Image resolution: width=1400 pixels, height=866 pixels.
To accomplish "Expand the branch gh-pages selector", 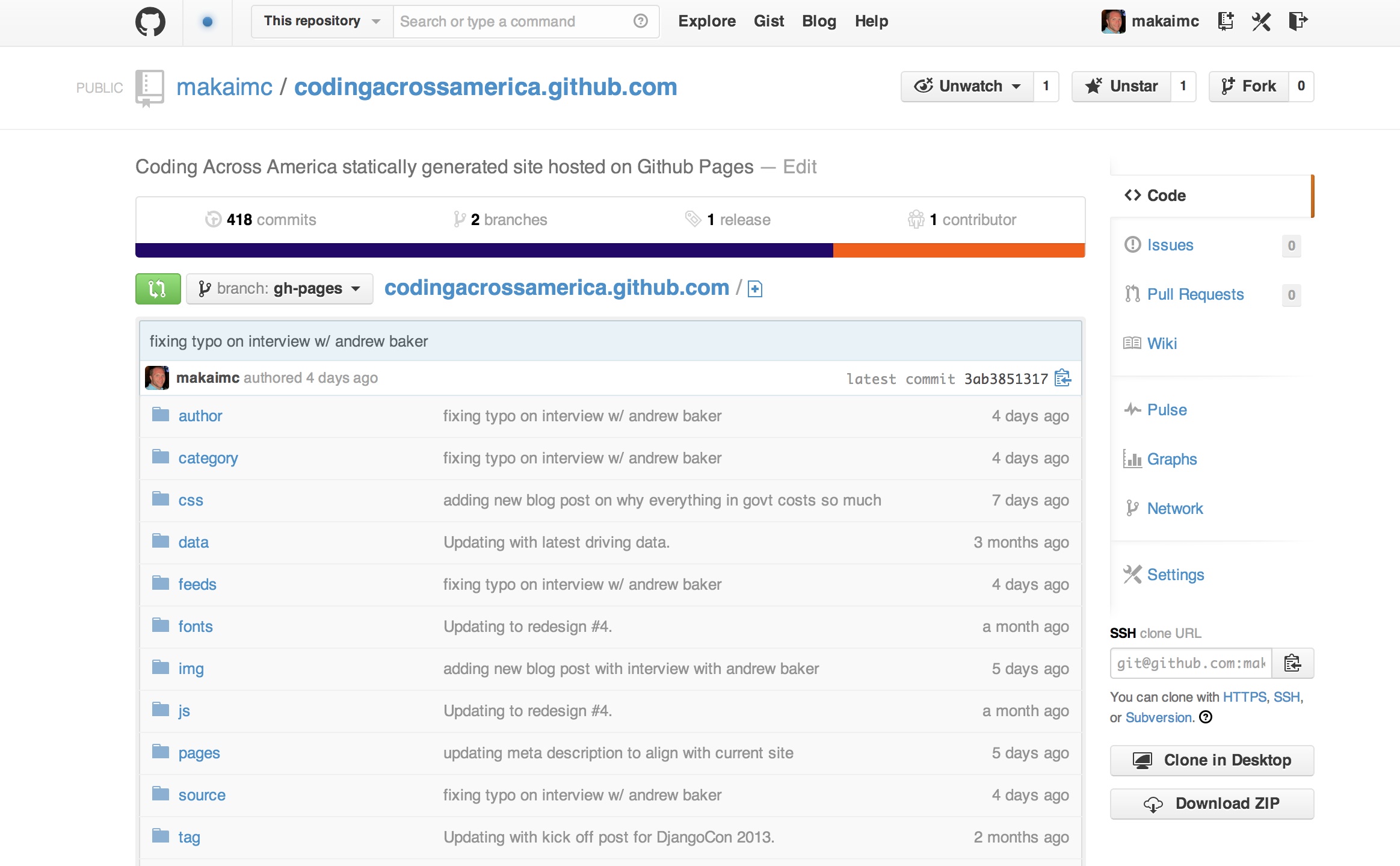I will point(280,289).
